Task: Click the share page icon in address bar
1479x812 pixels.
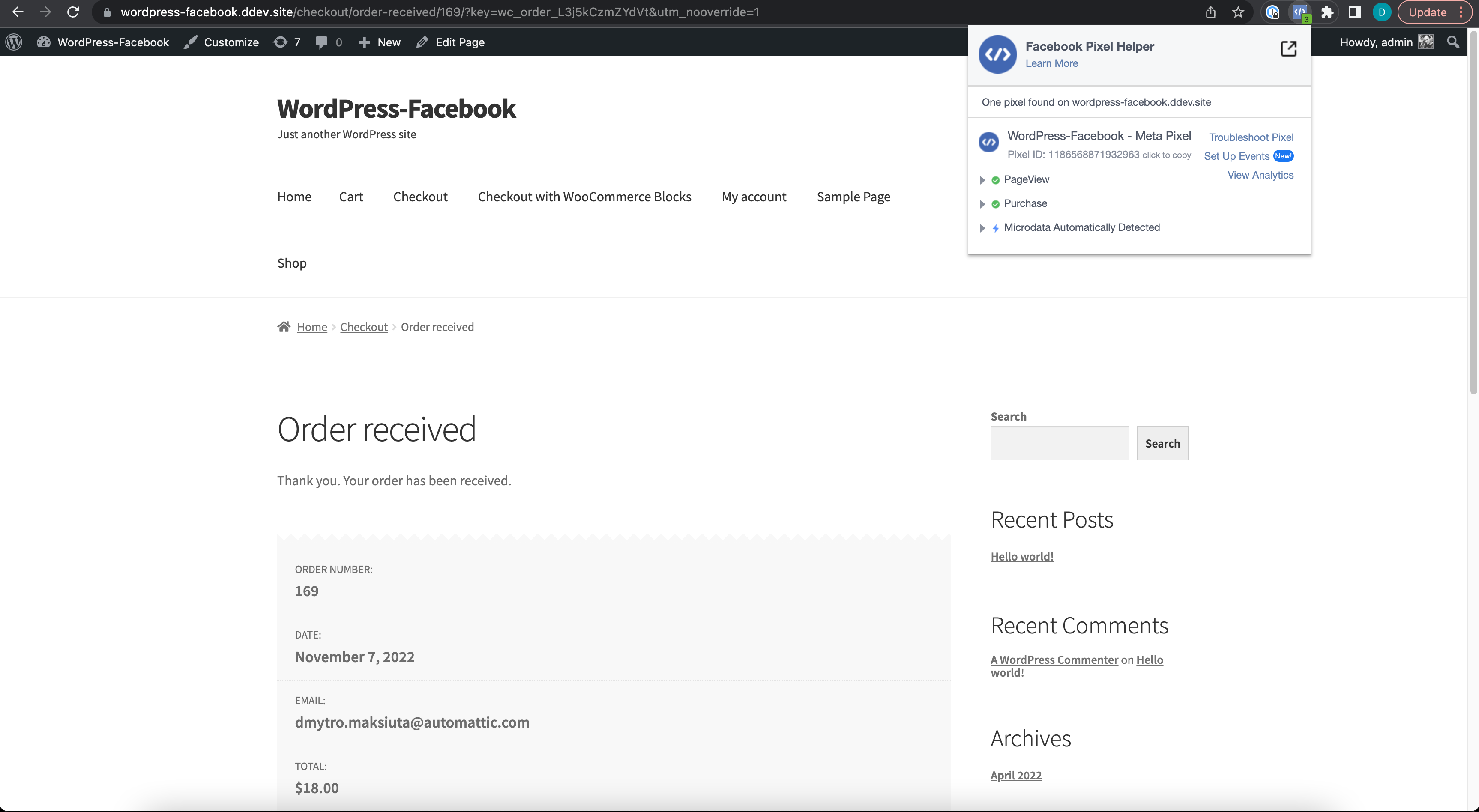Action: [x=1210, y=12]
